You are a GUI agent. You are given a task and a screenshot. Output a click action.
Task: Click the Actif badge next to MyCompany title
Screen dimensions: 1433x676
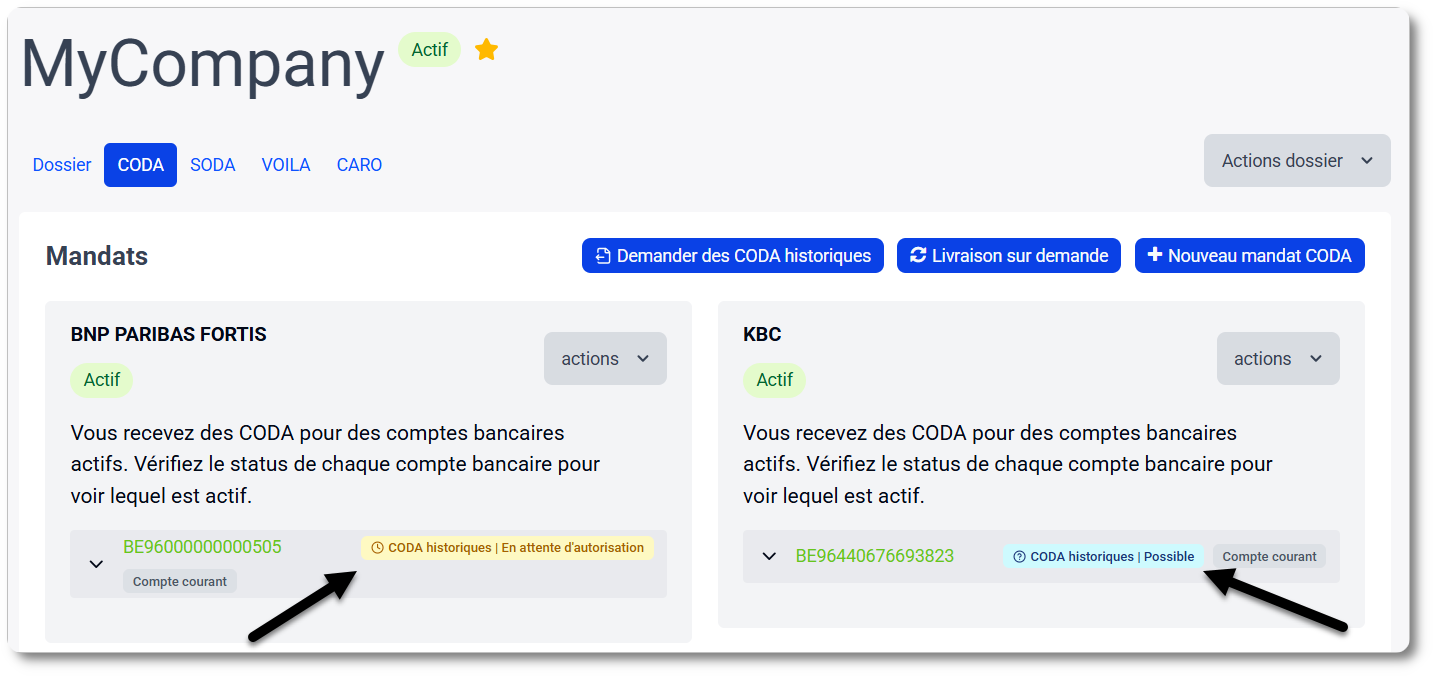pos(429,49)
